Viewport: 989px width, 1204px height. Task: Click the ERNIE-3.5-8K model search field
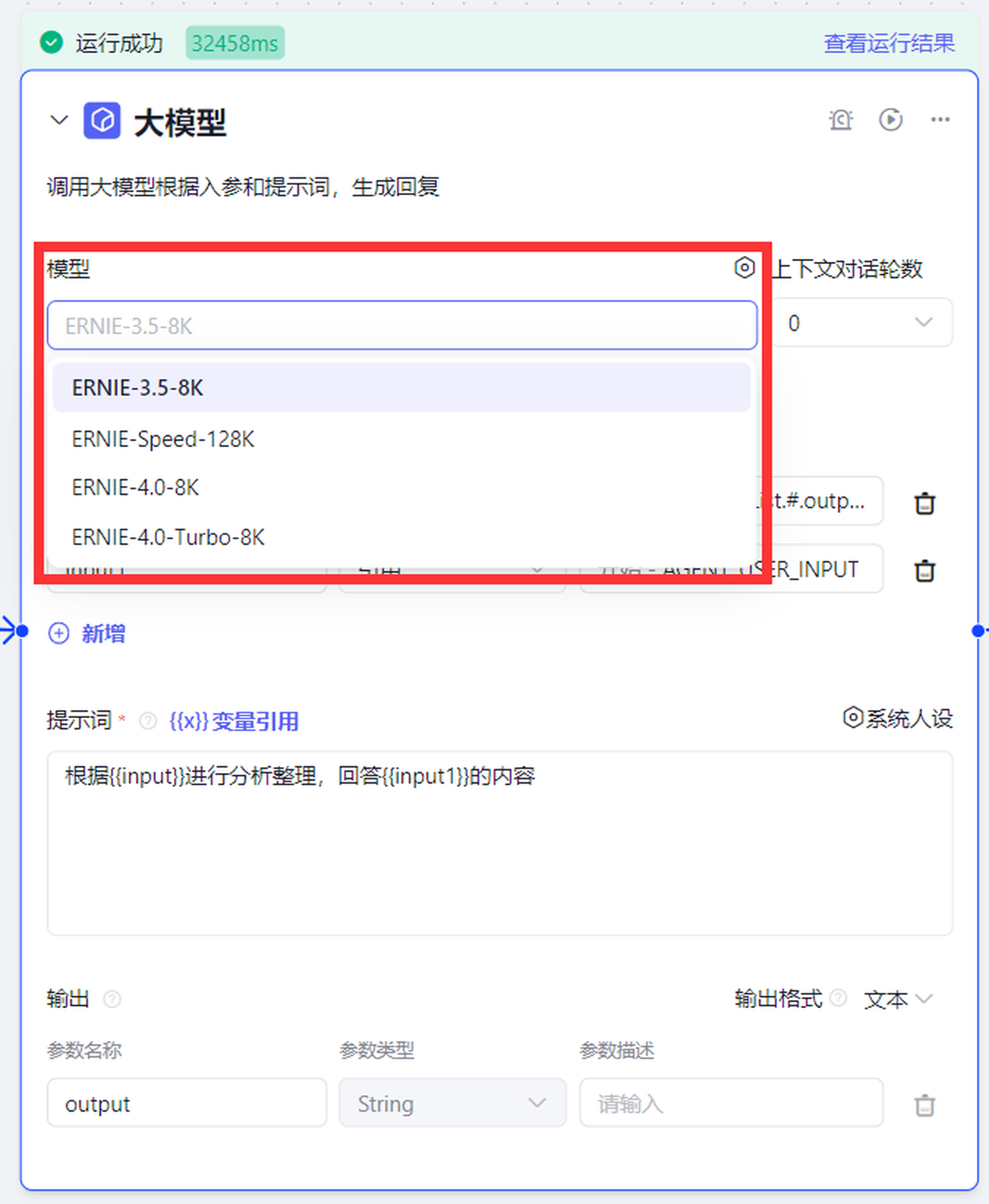click(x=402, y=325)
